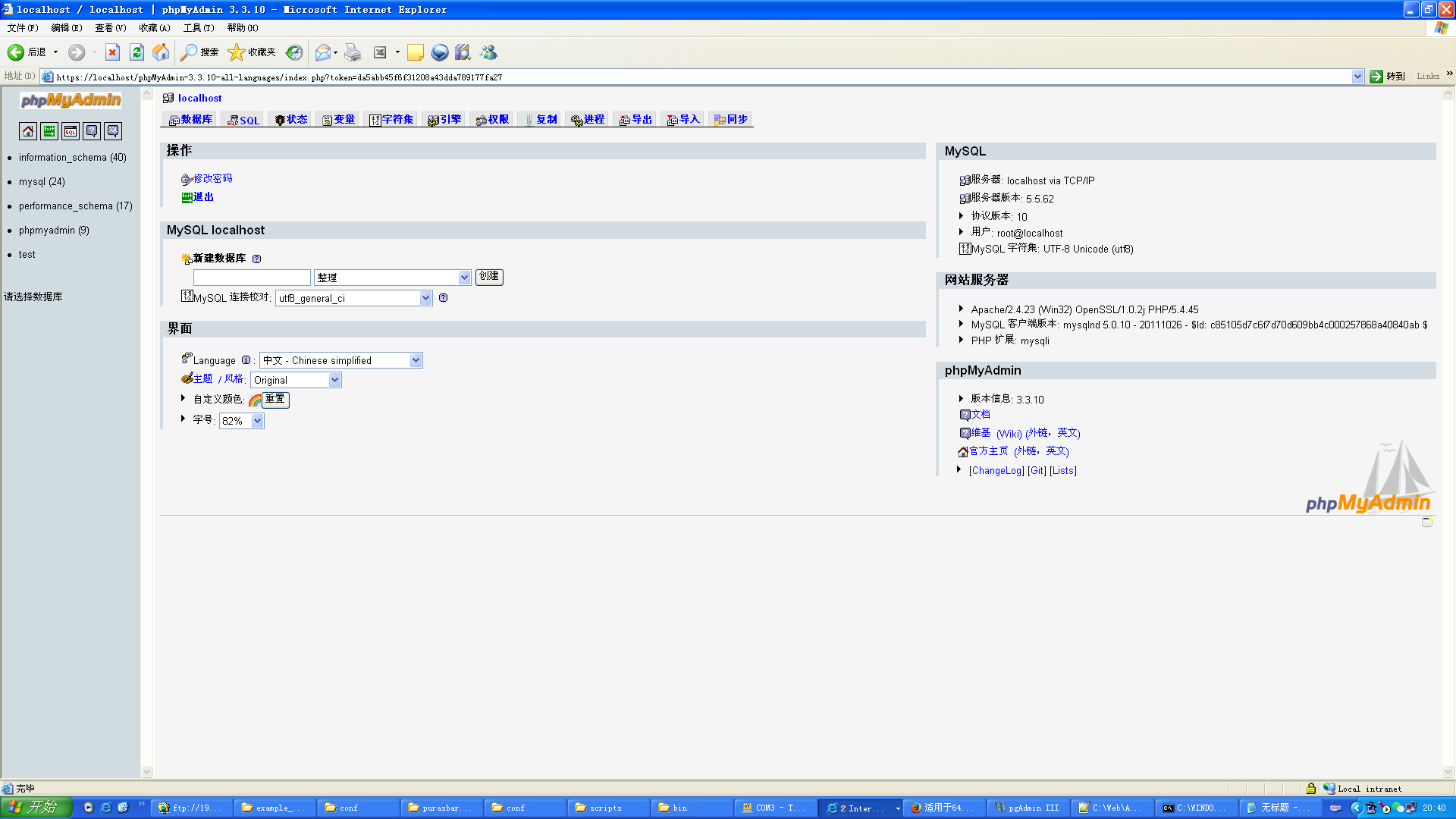Screen dimensions: 1456x819
Task: Click the IE Print icon
Action: tap(353, 52)
